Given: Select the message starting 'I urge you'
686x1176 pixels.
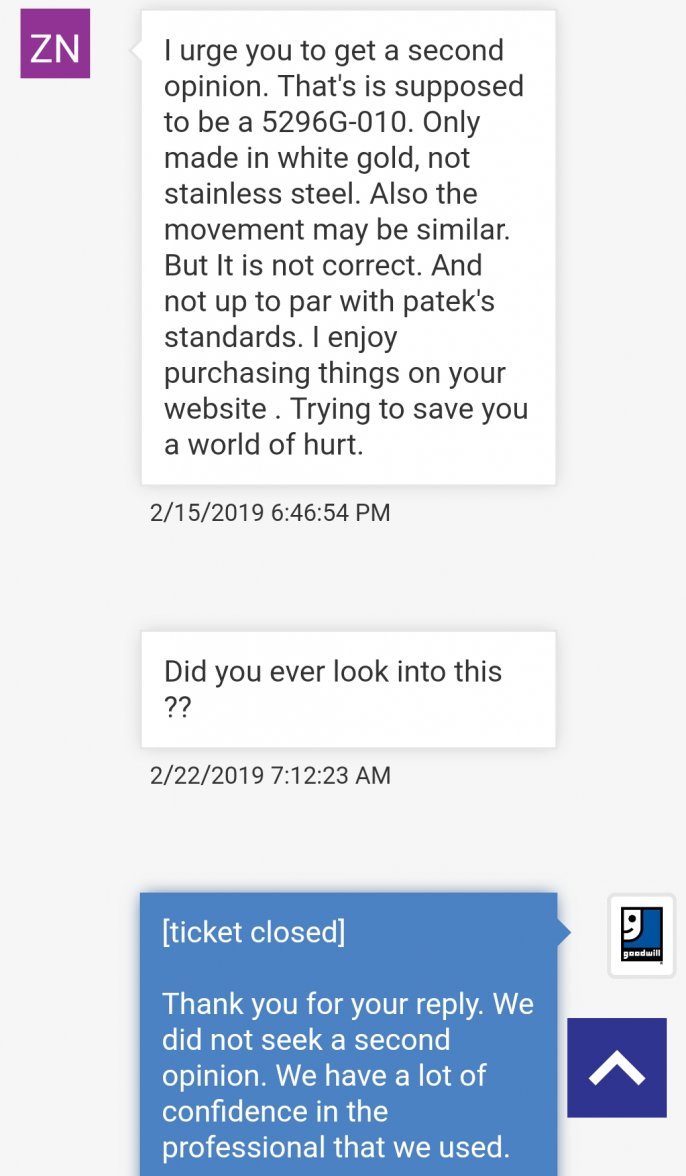Looking at the screenshot, I should [x=347, y=247].
